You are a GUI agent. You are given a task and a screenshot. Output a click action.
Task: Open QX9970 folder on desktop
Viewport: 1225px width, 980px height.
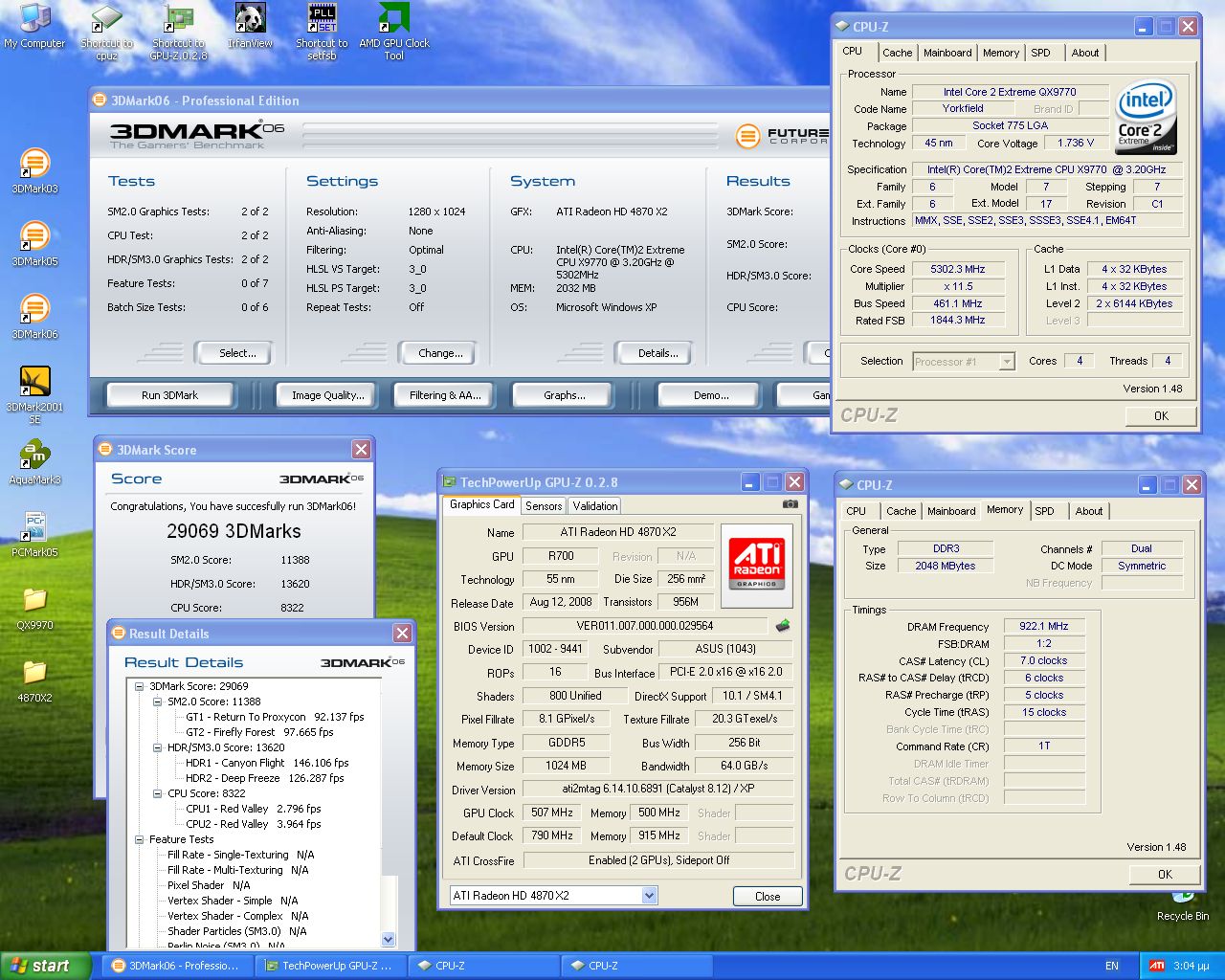click(34, 608)
